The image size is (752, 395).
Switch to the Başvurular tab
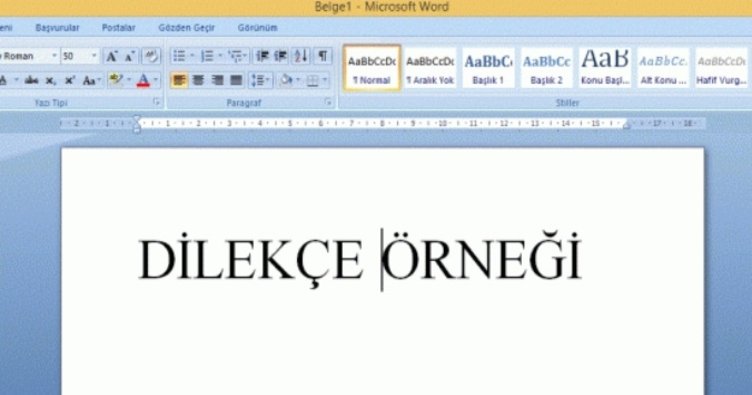coord(57,28)
